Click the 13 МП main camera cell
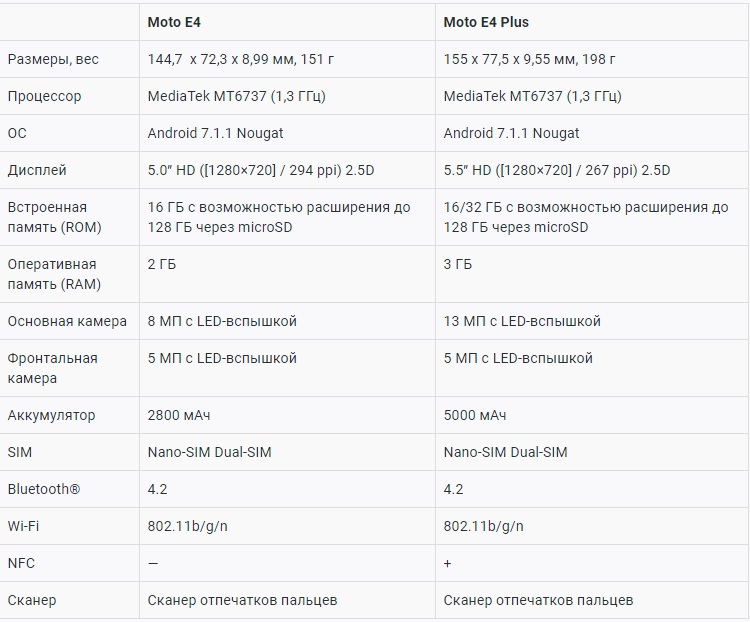The height and width of the screenshot is (622, 750). [x=522, y=321]
